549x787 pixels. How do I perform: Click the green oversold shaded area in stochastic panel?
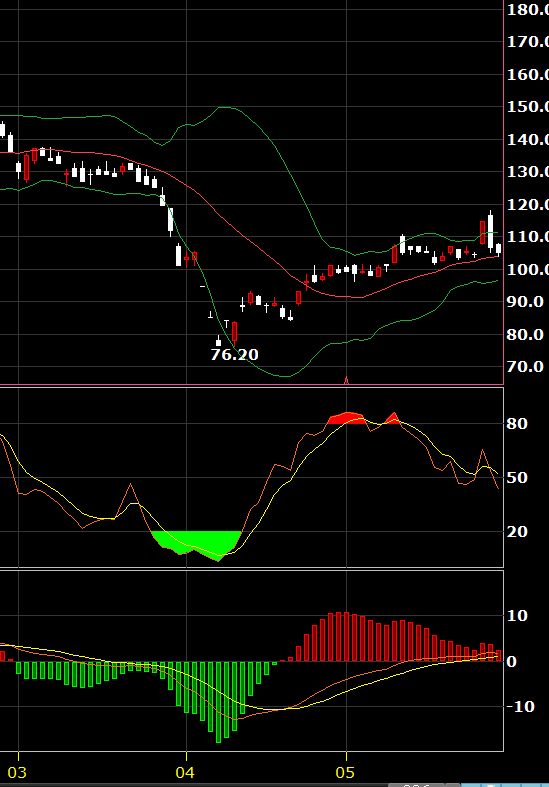point(198,542)
